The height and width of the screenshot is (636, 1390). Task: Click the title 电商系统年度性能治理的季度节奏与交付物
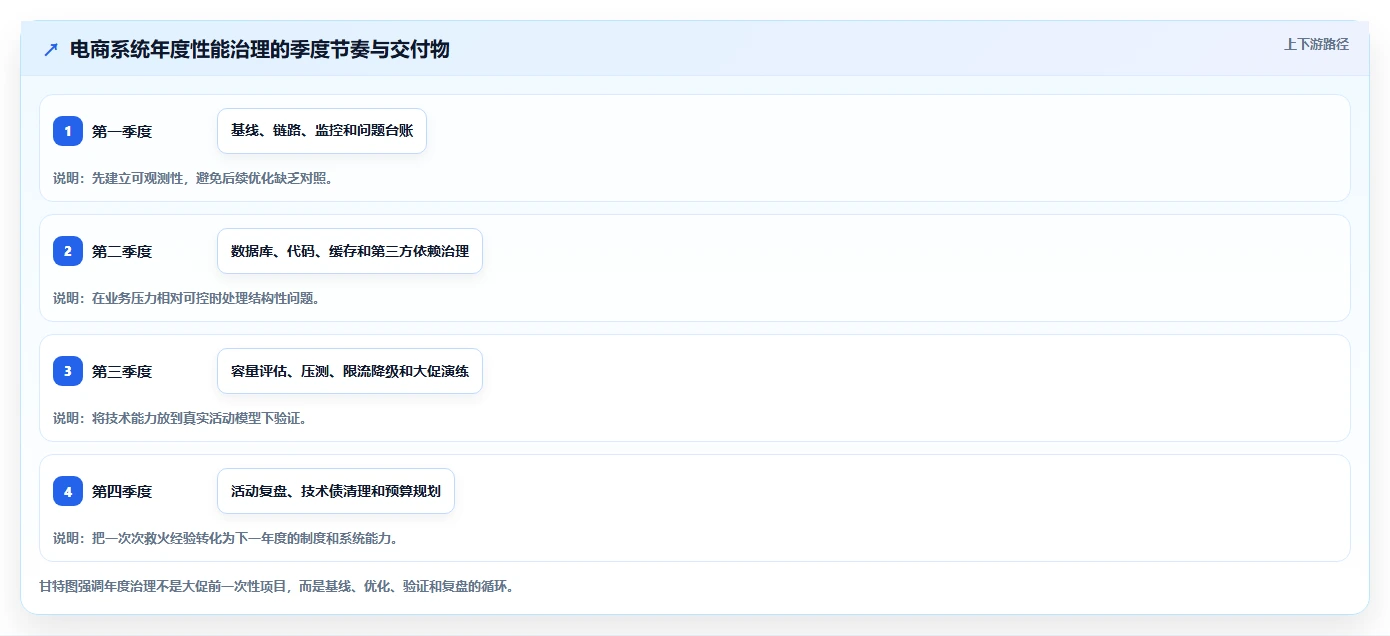coord(260,49)
